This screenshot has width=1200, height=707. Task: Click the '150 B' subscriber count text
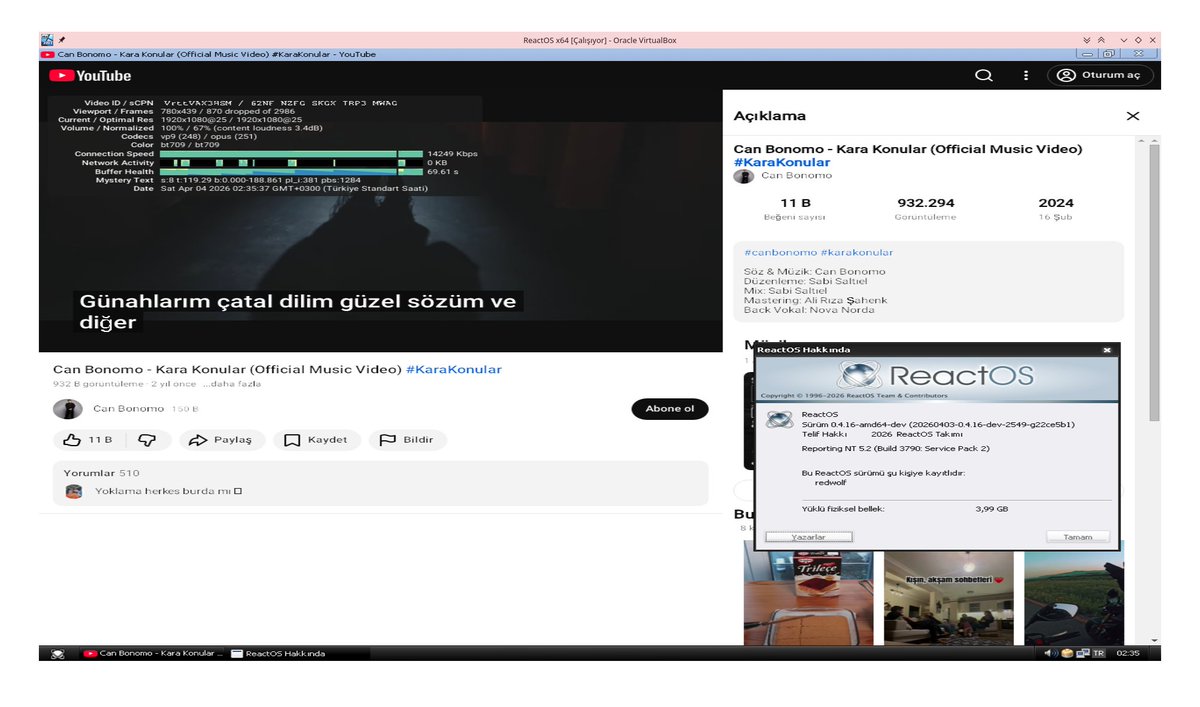tap(185, 409)
